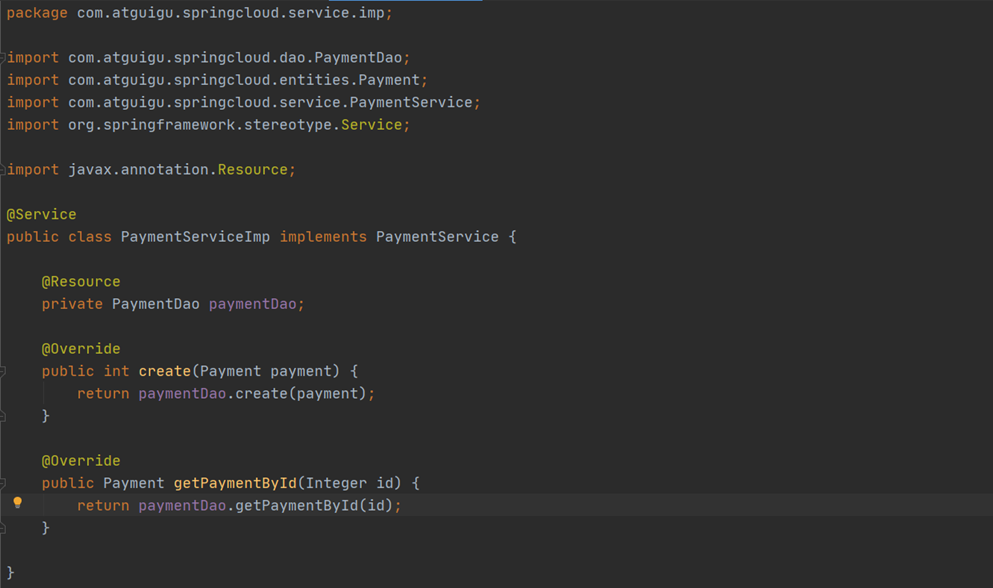Click the implements keyword in the class declaration
This screenshot has height=588, width=993.
[323, 237]
